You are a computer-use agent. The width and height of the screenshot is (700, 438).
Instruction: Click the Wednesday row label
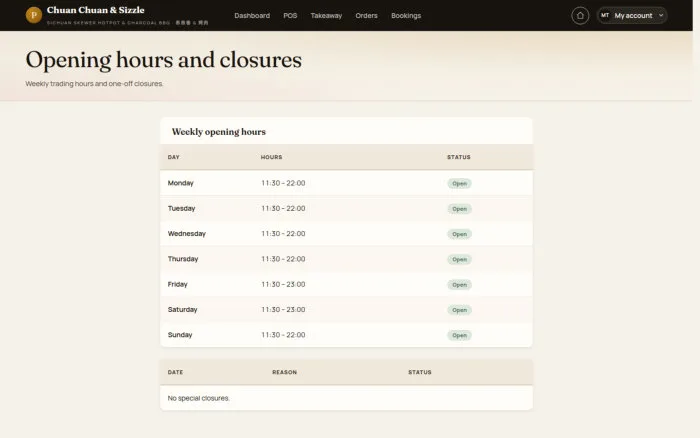tap(187, 234)
